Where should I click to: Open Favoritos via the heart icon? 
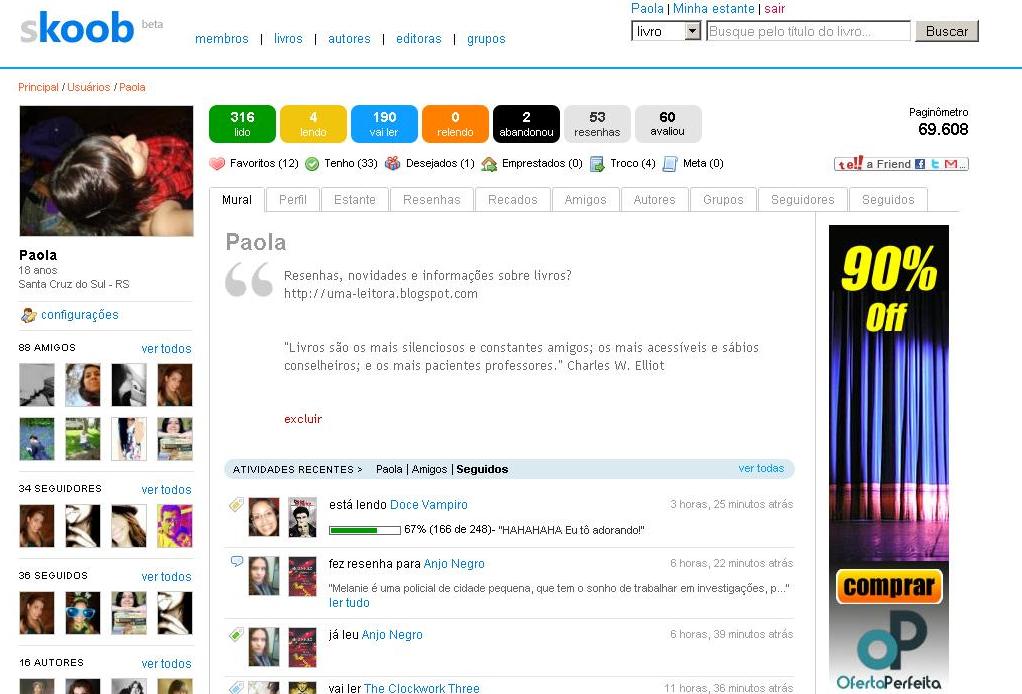pos(216,164)
